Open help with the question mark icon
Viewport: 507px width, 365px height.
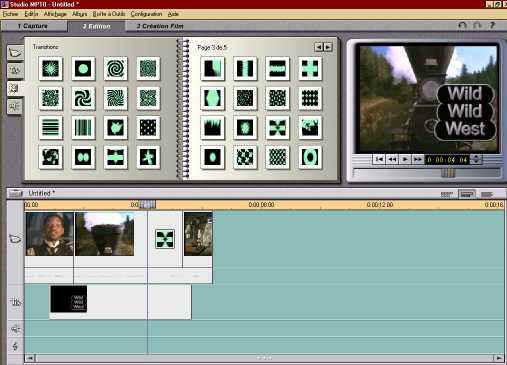492,25
